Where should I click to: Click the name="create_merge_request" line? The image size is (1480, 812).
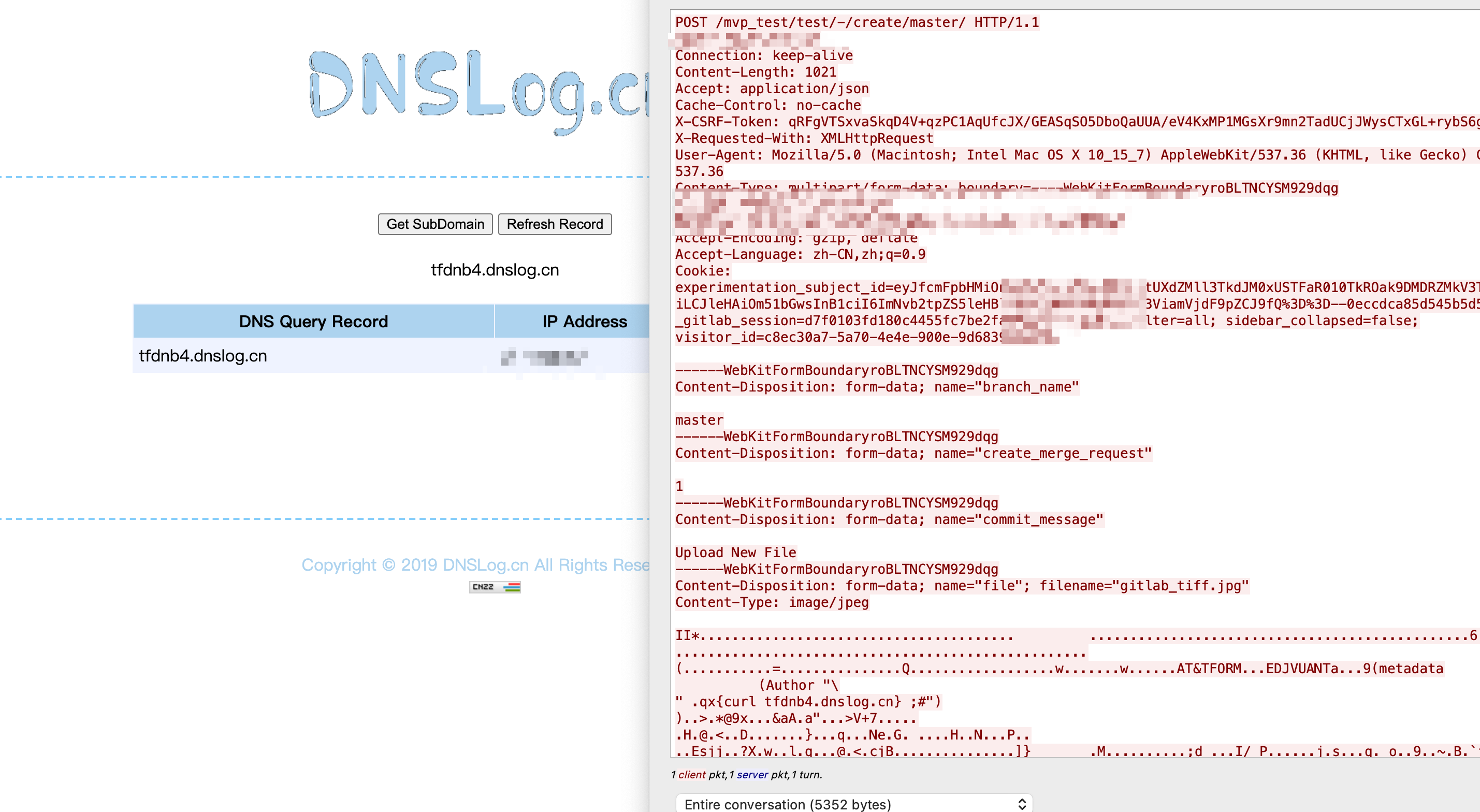coord(913,454)
